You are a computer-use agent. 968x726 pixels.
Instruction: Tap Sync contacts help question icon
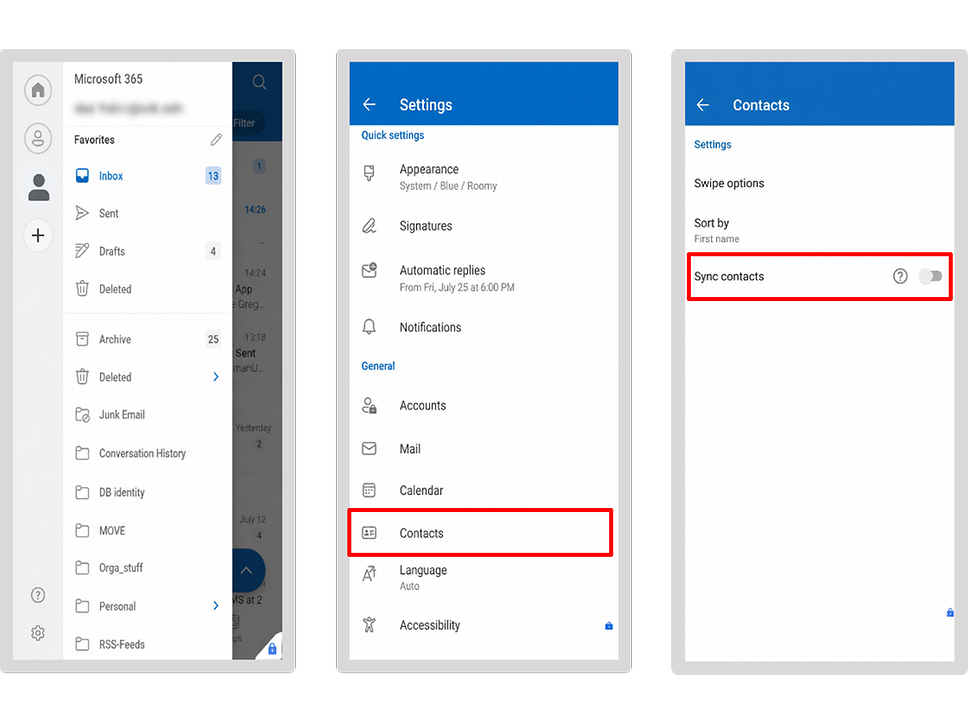pyautogui.click(x=900, y=276)
